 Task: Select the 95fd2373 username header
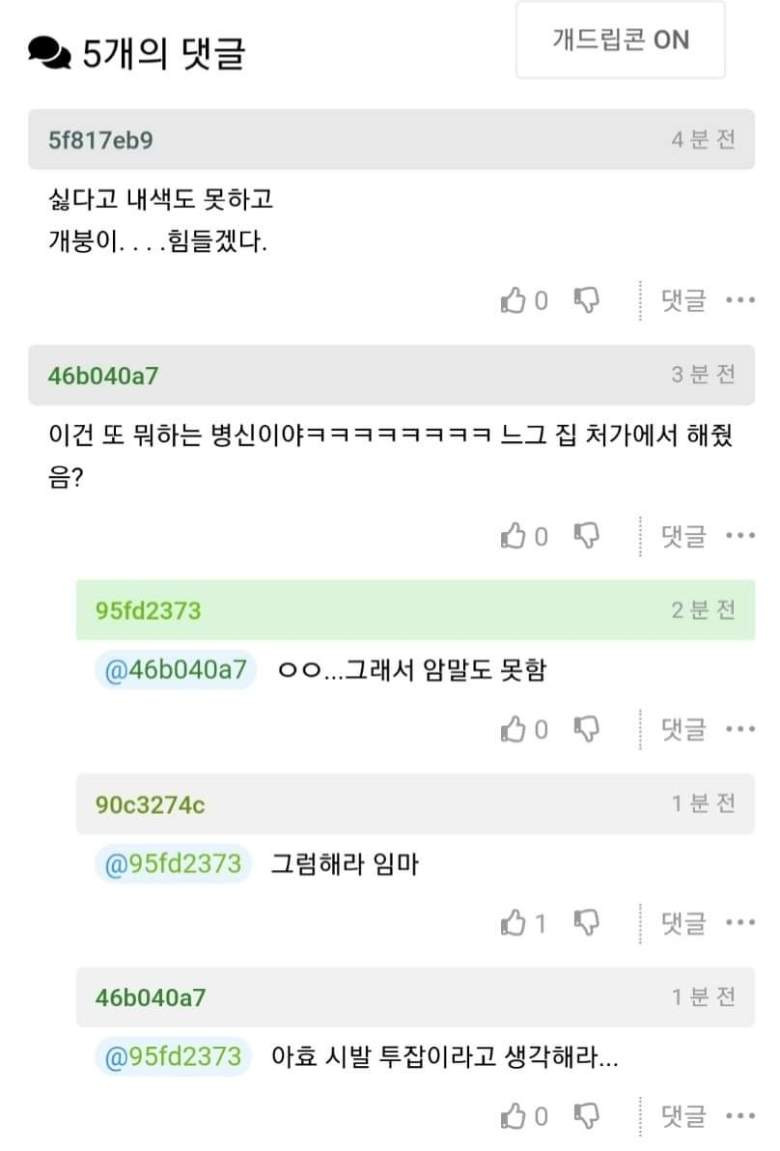click(148, 610)
